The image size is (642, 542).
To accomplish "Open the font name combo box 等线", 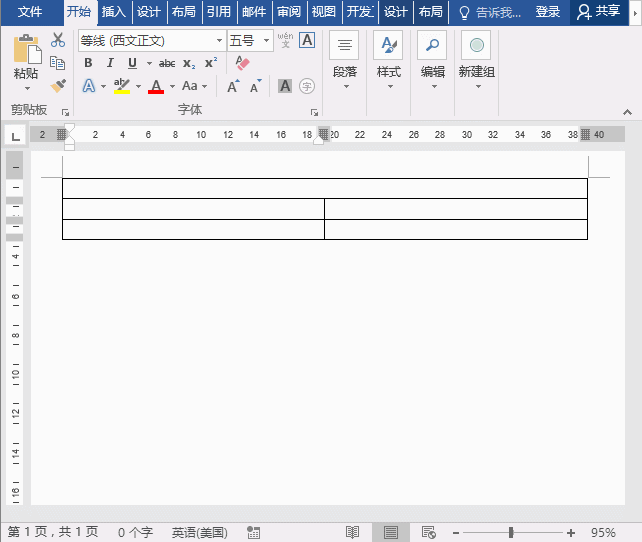I will coord(150,41).
